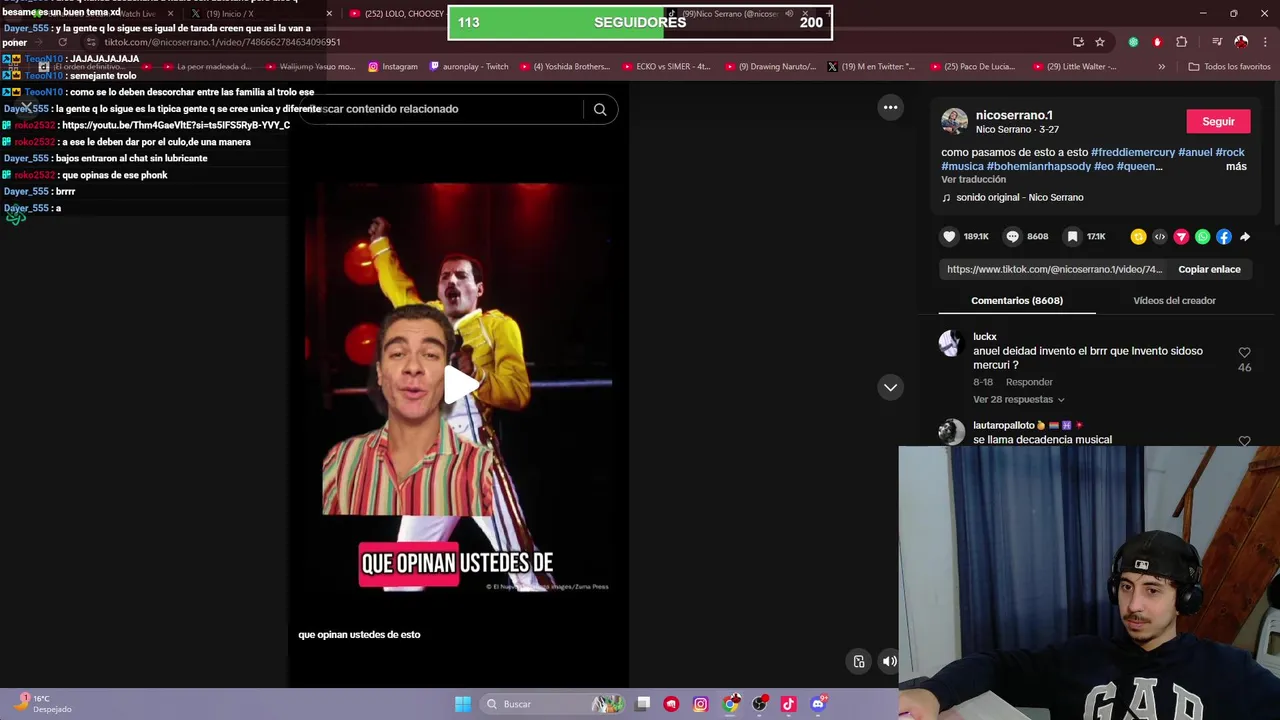Viewport: 1280px width, 720px height.
Task: Open the '(29) Little Walter' bookmark
Action: [1075, 67]
